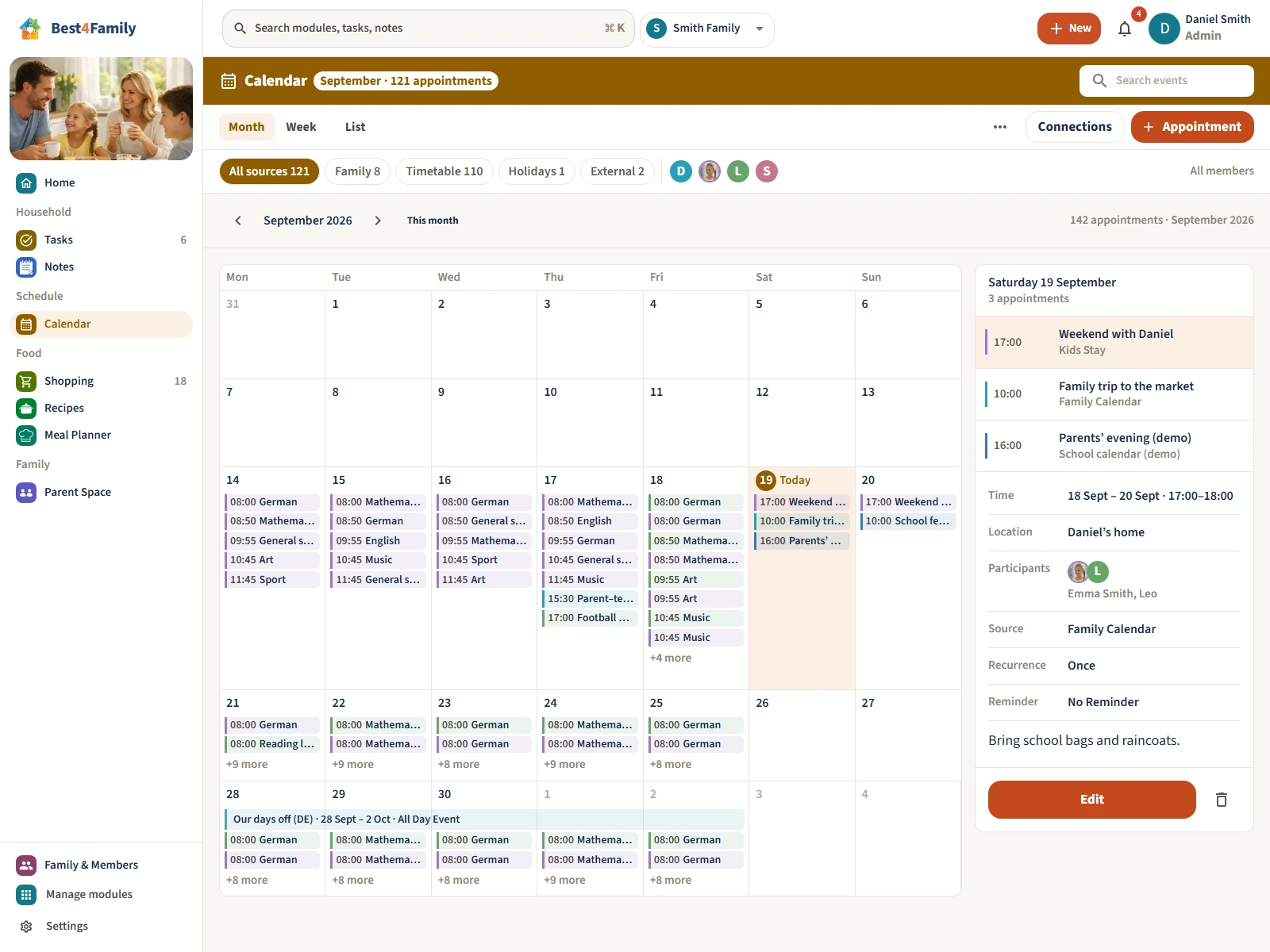Open Manage modules grid icon

26,894
